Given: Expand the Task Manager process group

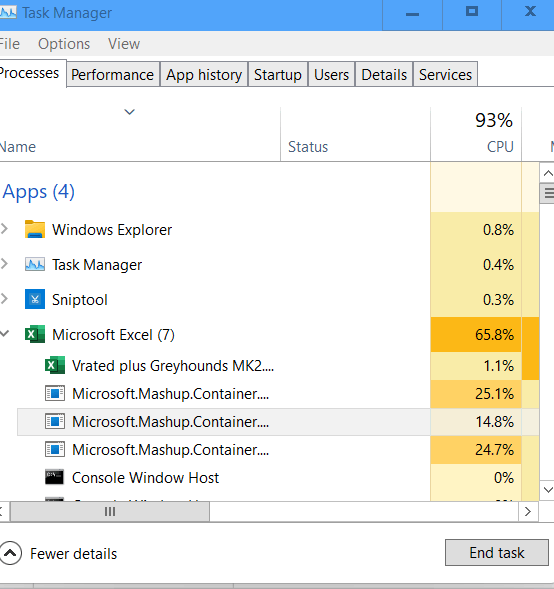Looking at the screenshot, I should (x=5, y=264).
